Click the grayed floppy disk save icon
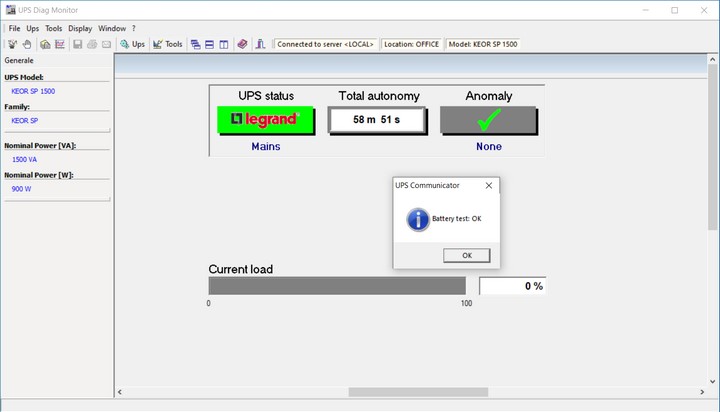 pos(78,44)
